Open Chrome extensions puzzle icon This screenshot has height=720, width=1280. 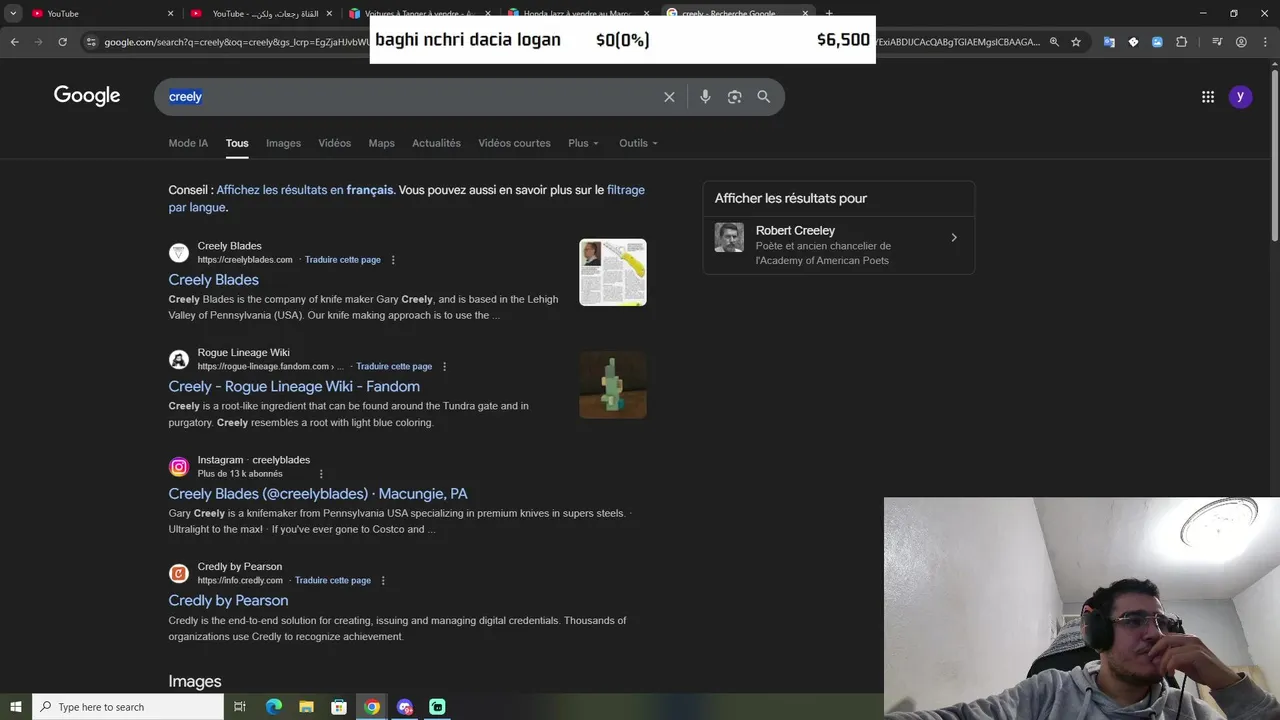pyautogui.click(x=1181, y=42)
